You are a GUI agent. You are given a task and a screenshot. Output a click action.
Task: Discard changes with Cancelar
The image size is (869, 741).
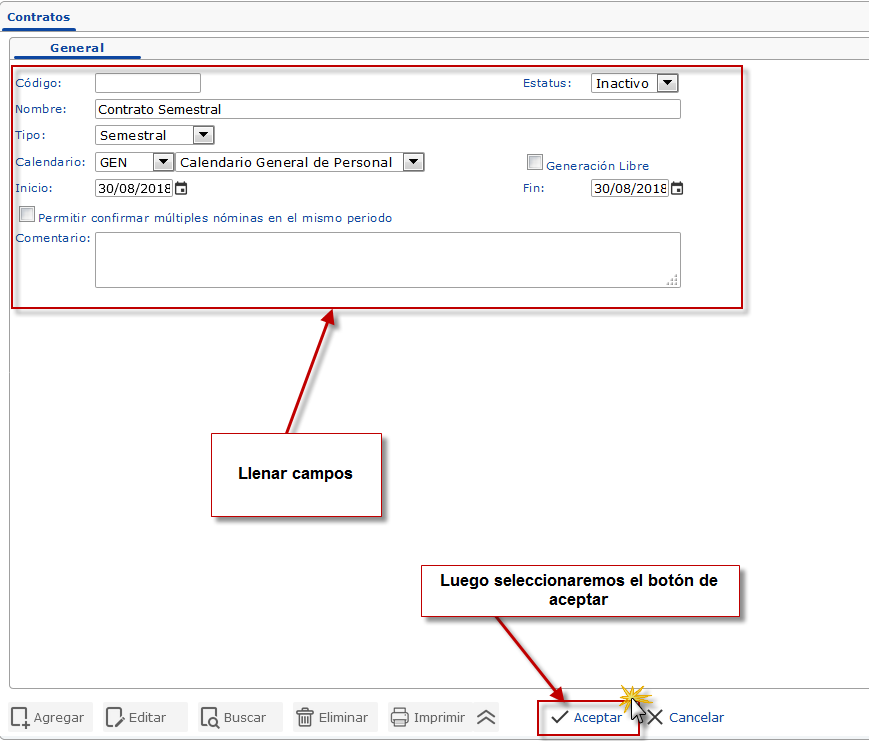(686, 717)
